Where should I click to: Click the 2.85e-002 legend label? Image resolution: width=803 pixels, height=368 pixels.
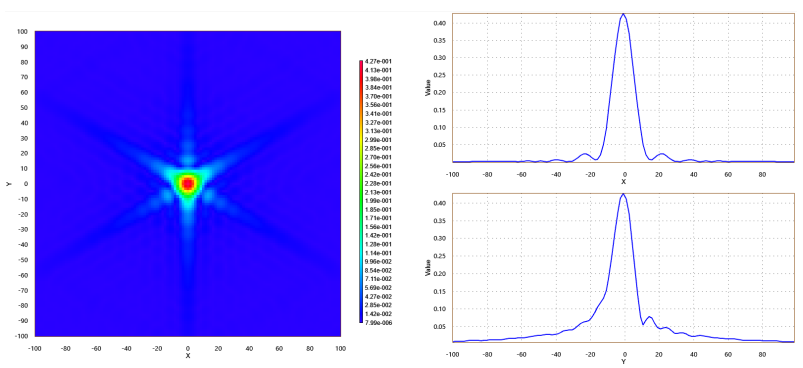[x=378, y=305]
